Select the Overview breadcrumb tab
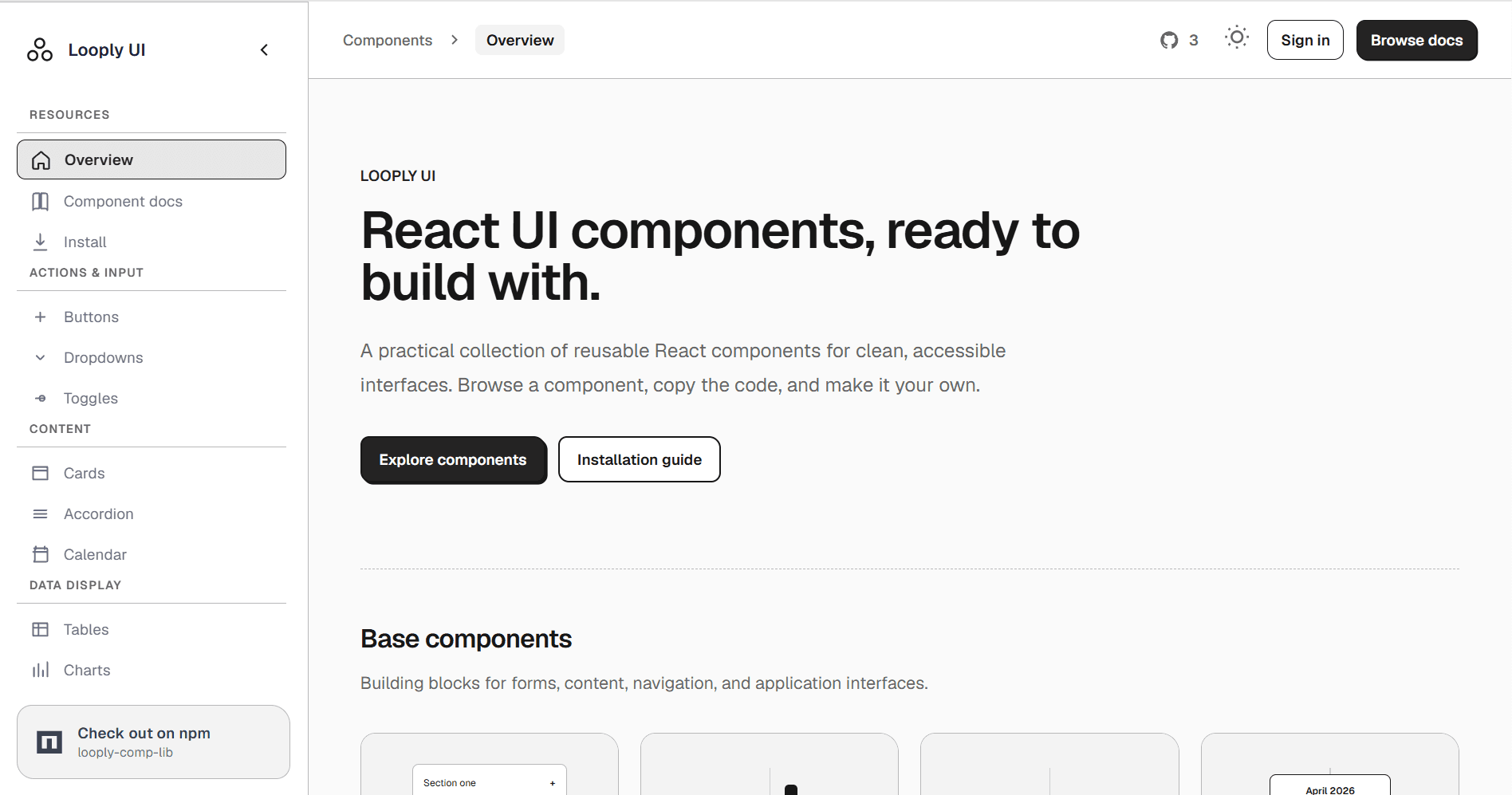The width and height of the screenshot is (1512, 795). click(x=520, y=40)
